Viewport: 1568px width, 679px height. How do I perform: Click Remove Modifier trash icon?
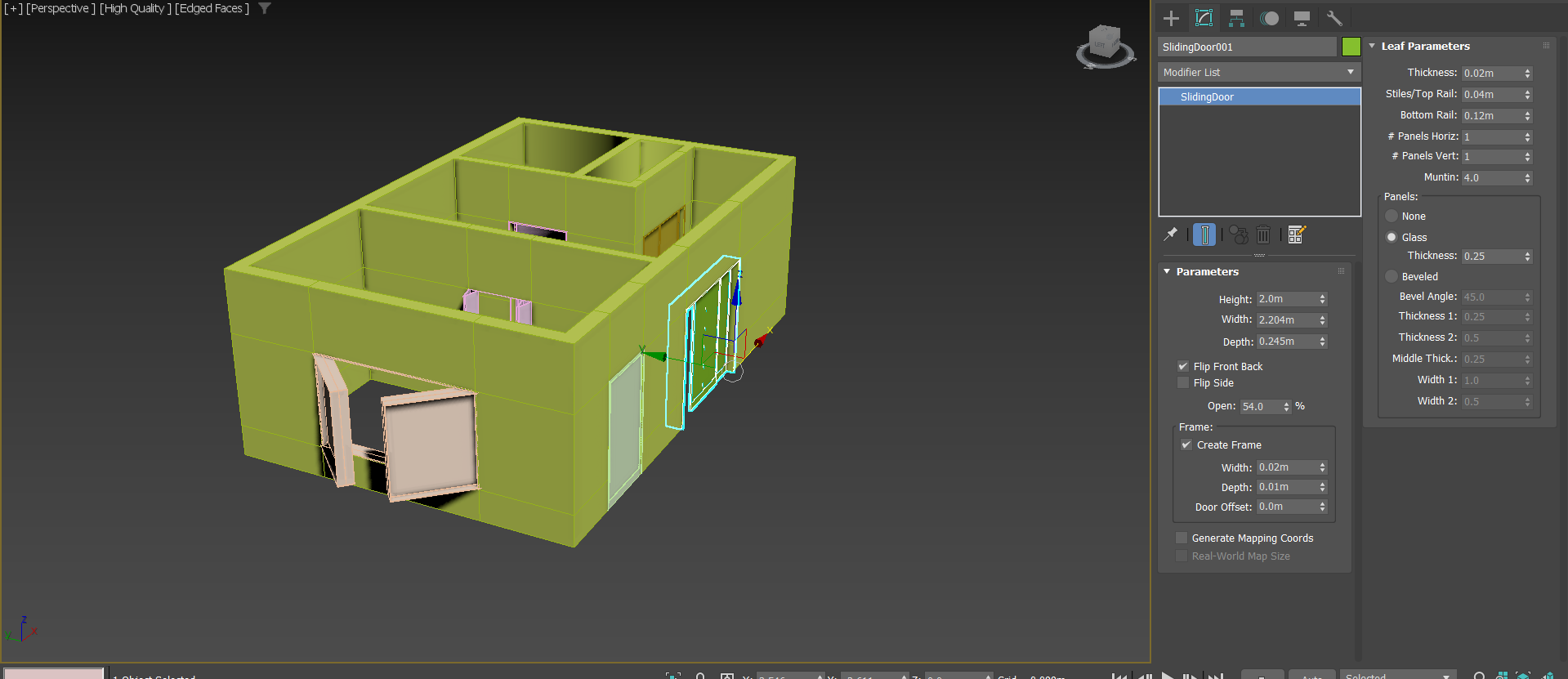point(1263,235)
